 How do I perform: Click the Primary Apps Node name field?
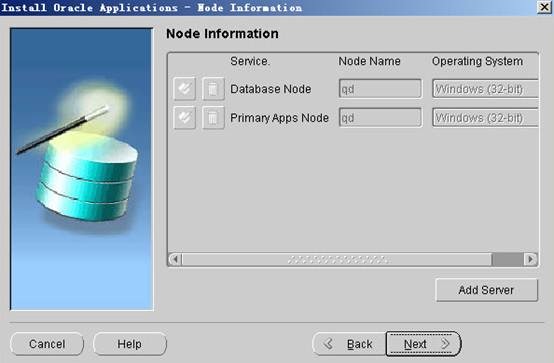pyautogui.click(x=380, y=117)
